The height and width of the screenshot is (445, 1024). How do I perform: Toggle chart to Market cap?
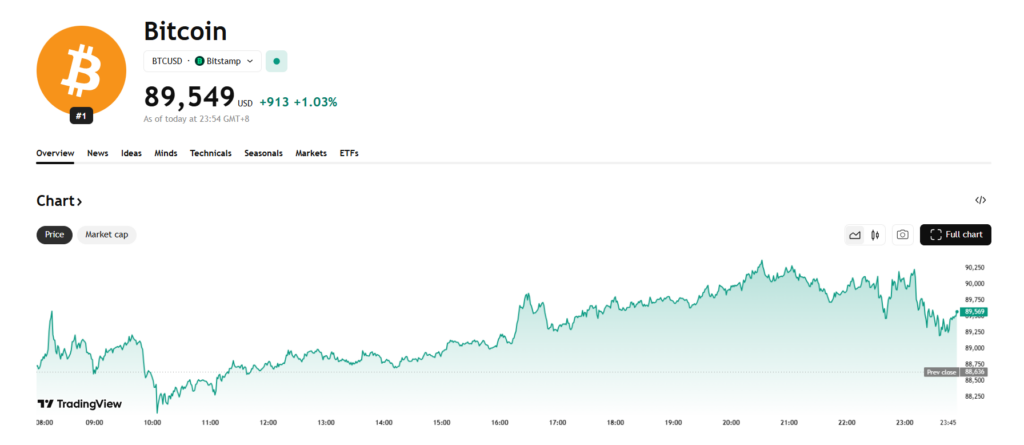106,234
